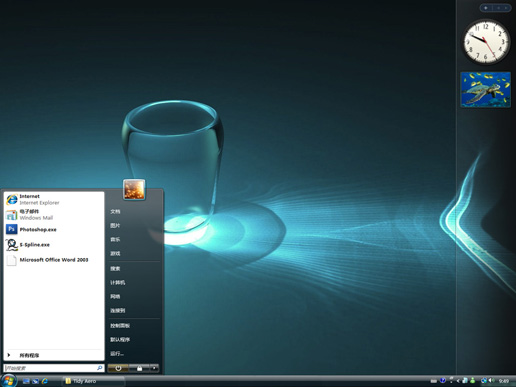Open Control Panel from the Start menu
516x387 pixels.
coord(120,326)
